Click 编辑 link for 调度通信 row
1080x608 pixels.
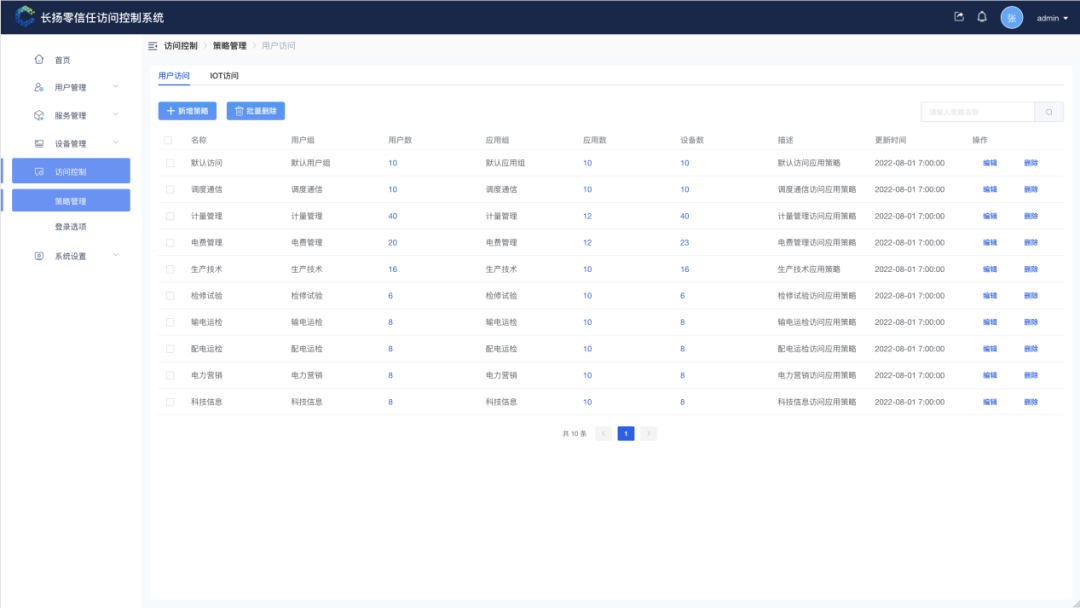[990, 189]
